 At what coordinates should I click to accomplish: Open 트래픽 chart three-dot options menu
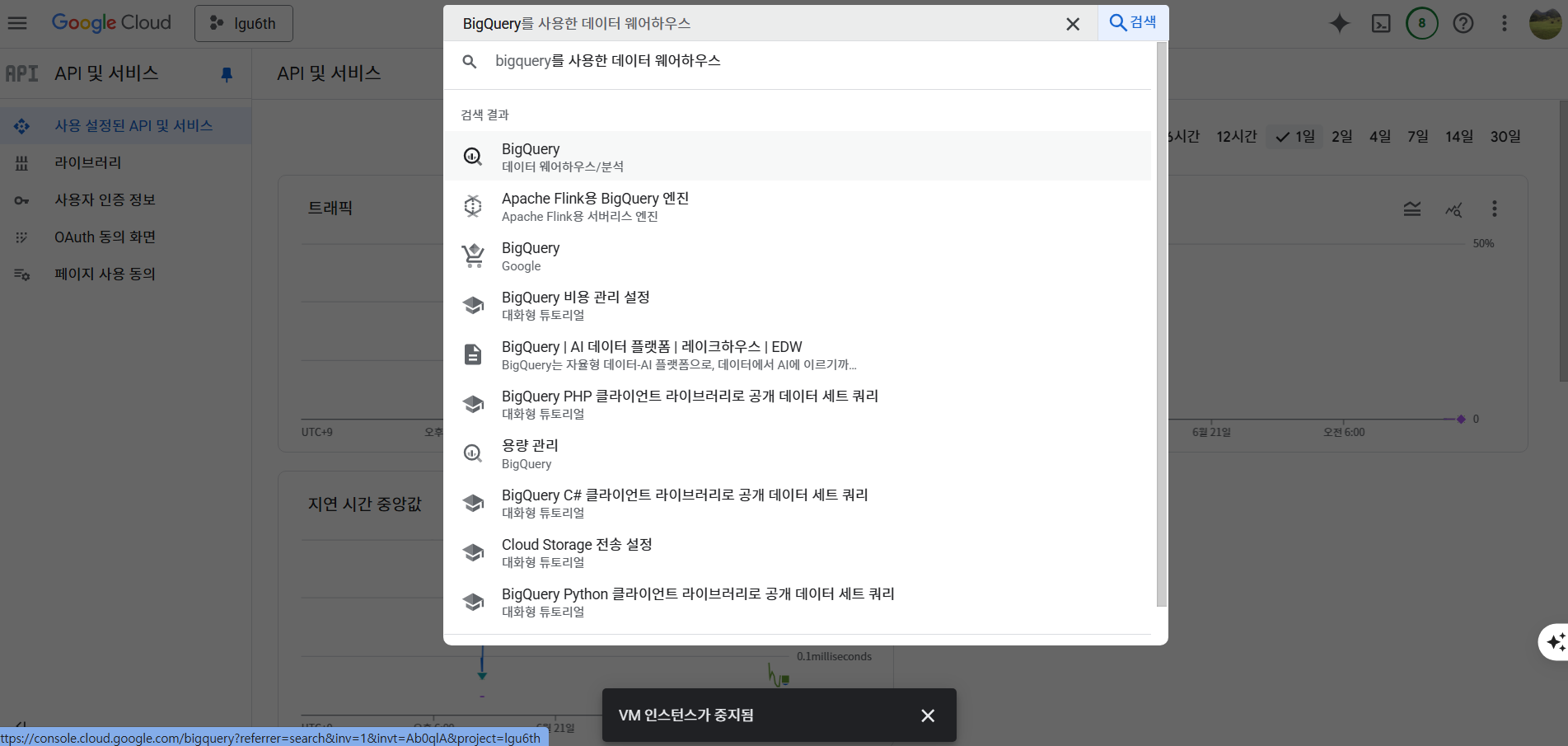[1494, 209]
